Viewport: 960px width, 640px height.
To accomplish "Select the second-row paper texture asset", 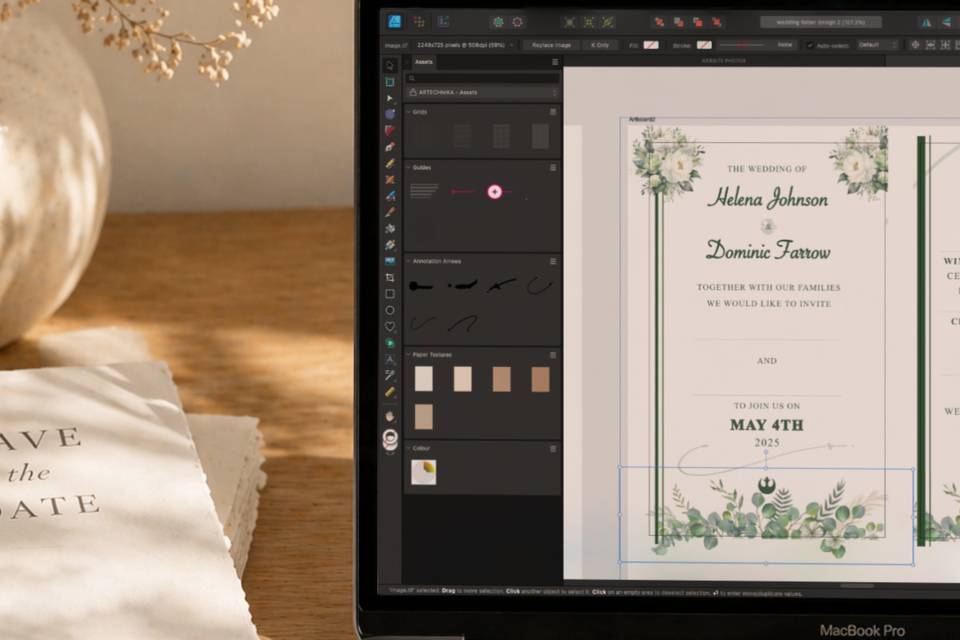I will click(424, 416).
